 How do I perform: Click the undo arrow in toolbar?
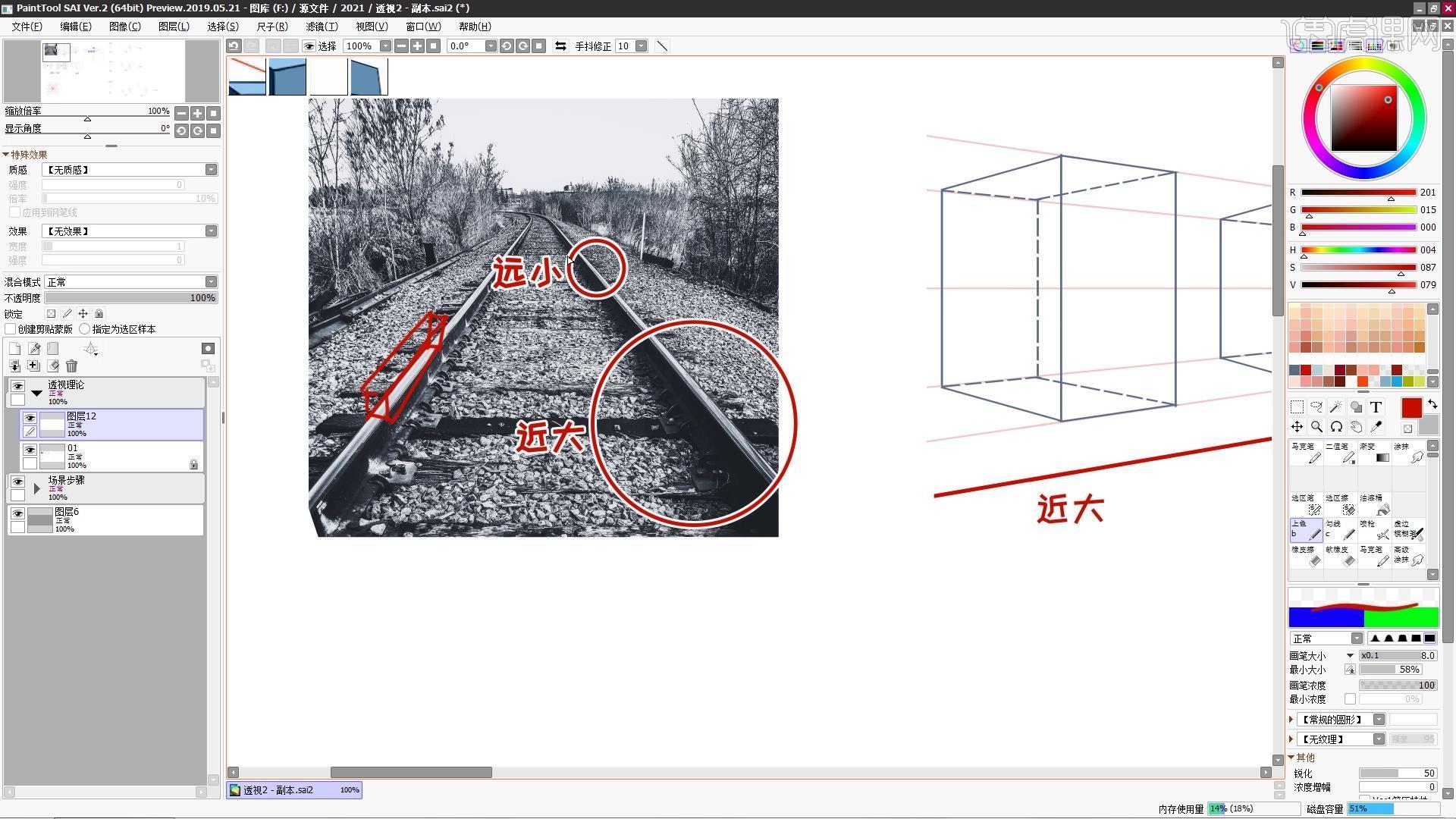[234, 46]
